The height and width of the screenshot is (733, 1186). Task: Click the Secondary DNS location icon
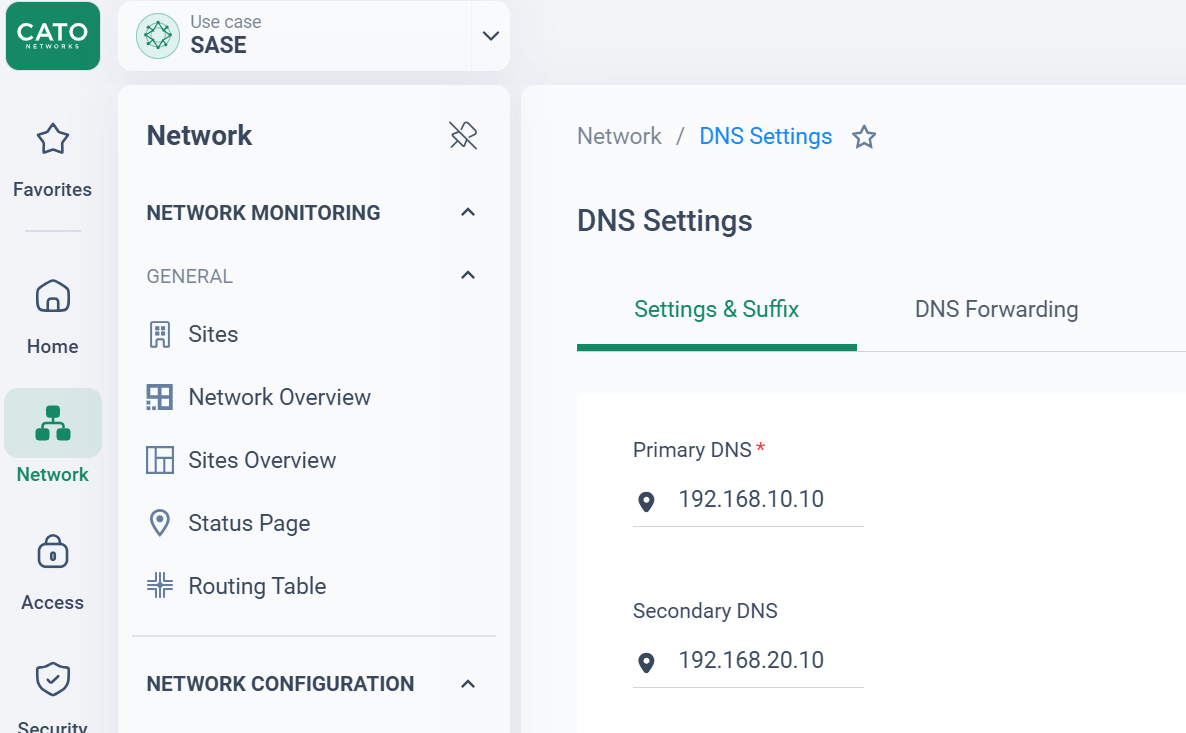click(646, 663)
